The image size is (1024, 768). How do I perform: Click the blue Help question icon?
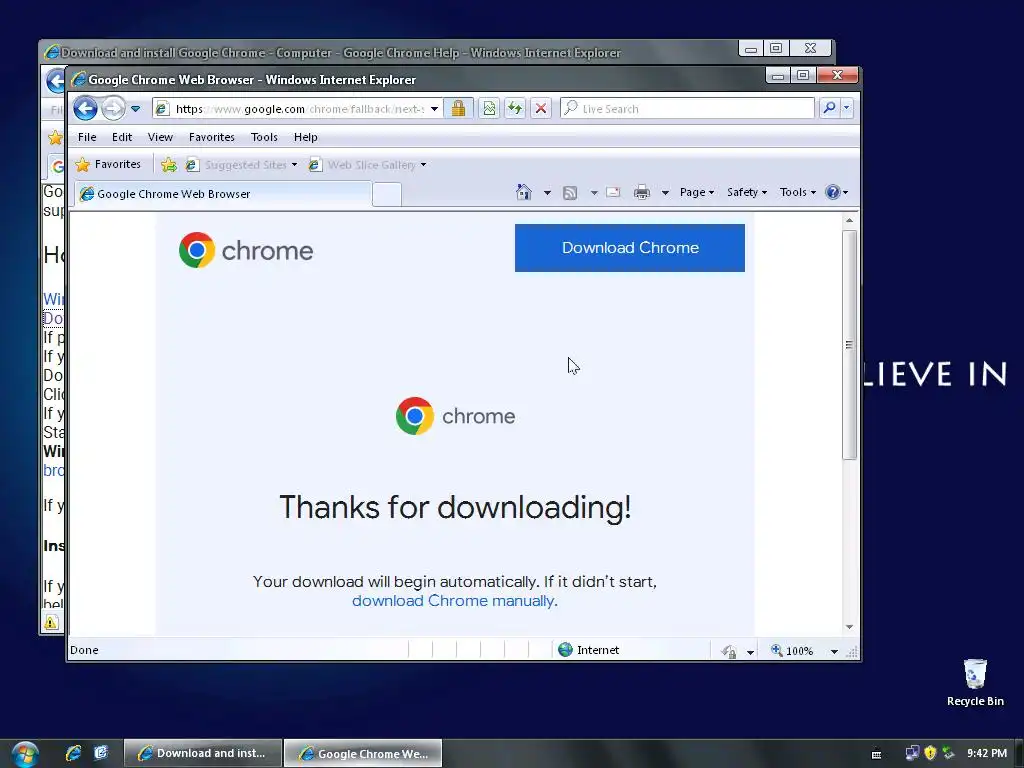tap(833, 192)
